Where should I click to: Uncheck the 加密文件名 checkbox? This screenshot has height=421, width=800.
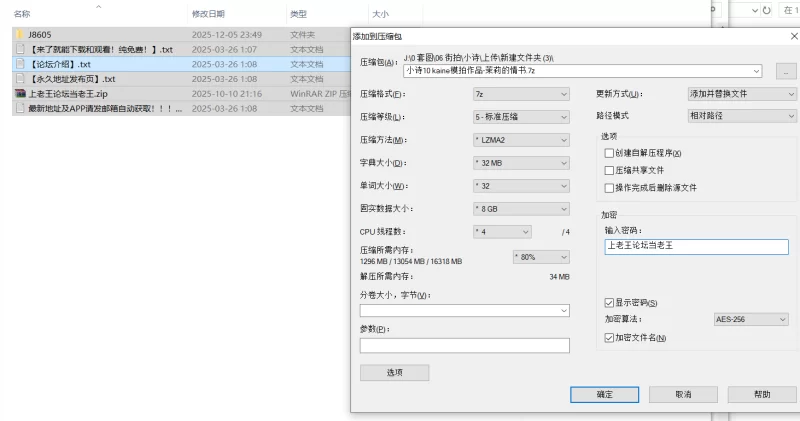[610, 338]
